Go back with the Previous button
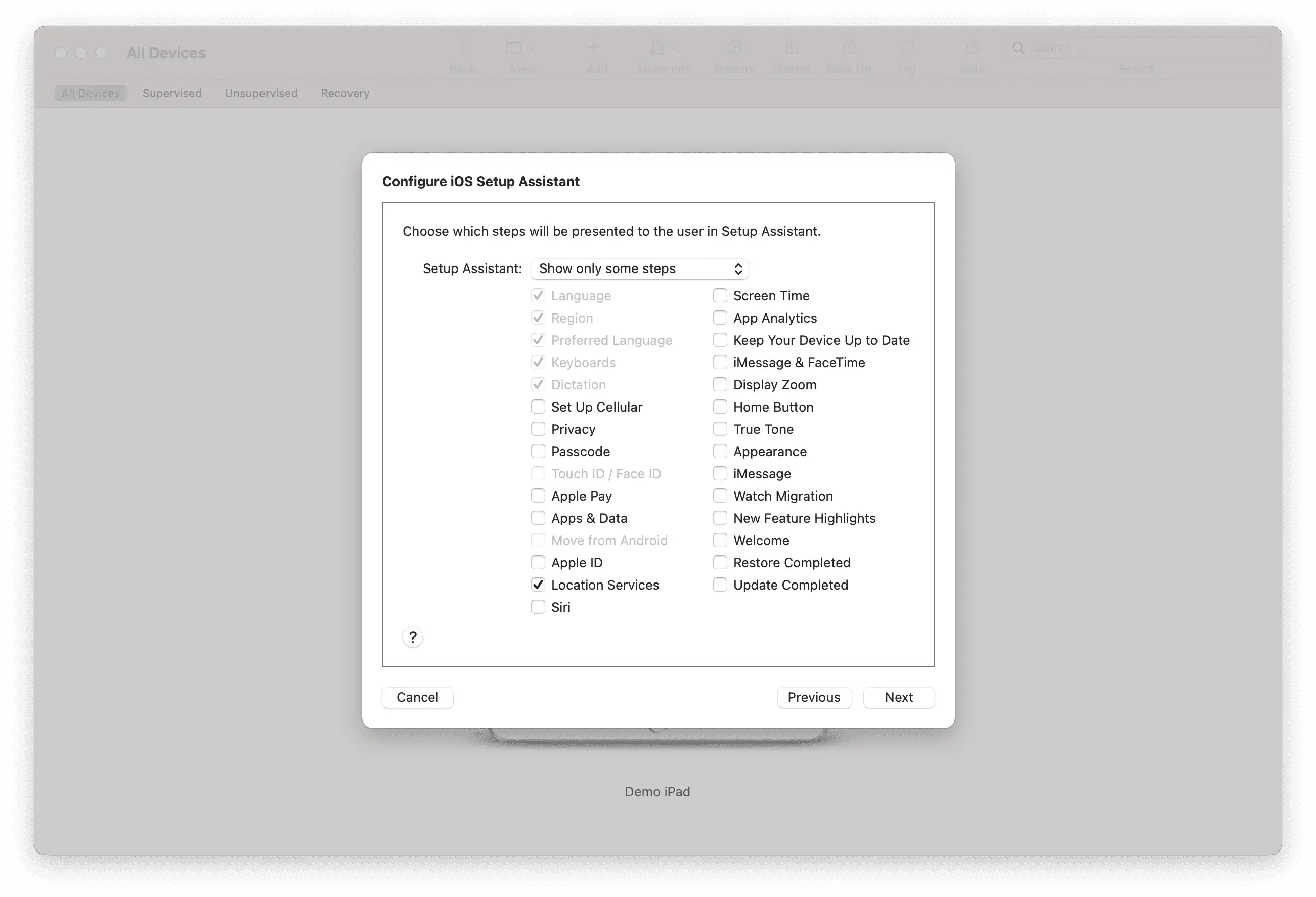 click(x=814, y=697)
